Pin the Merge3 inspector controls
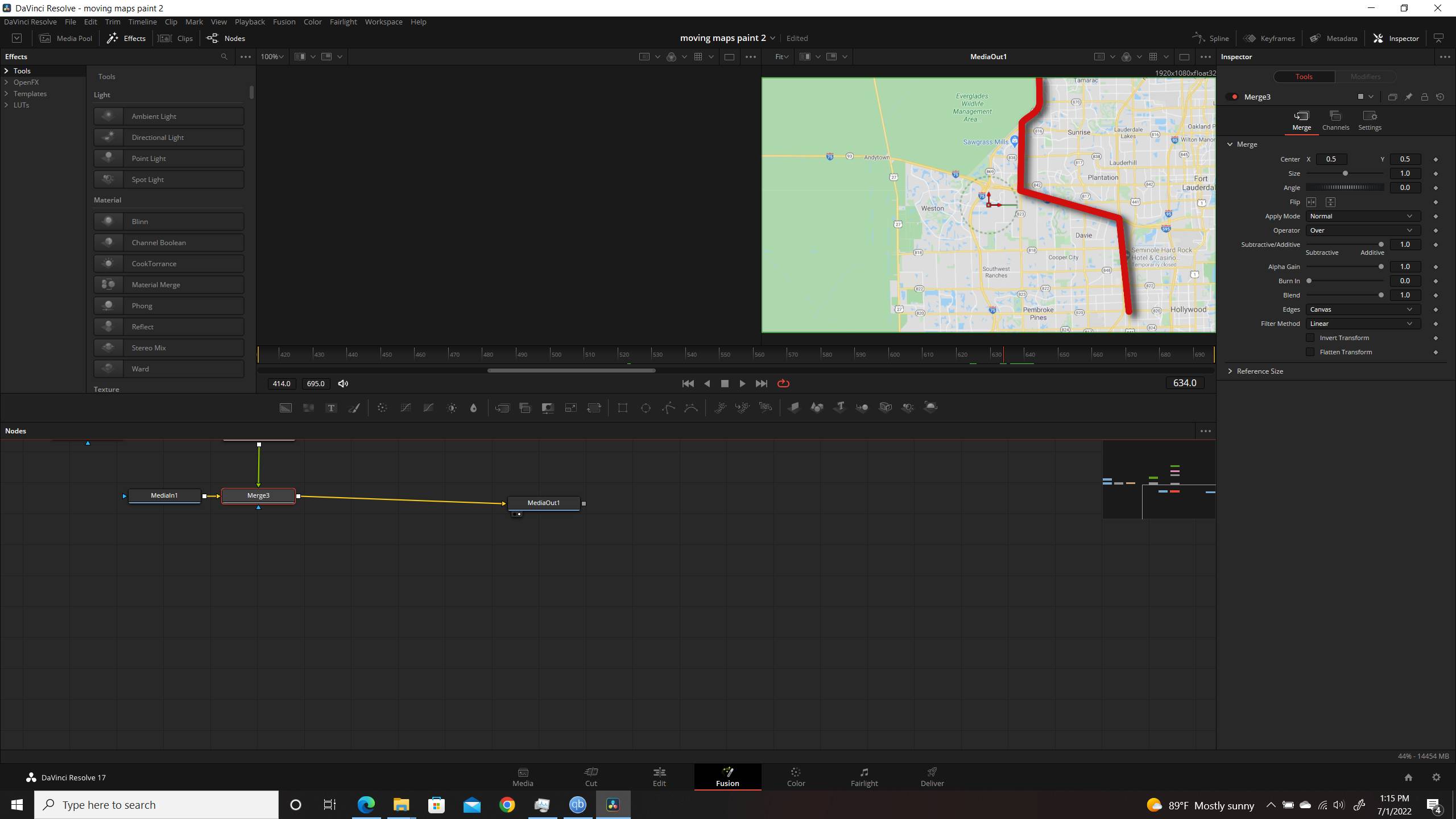The height and width of the screenshot is (819, 1456). 1408,97
